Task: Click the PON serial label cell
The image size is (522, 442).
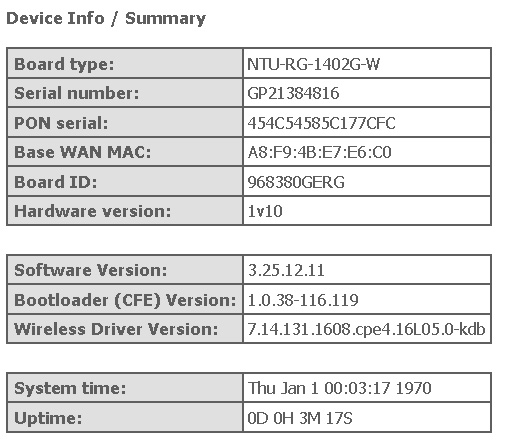Action: pyautogui.click(x=125, y=123)
